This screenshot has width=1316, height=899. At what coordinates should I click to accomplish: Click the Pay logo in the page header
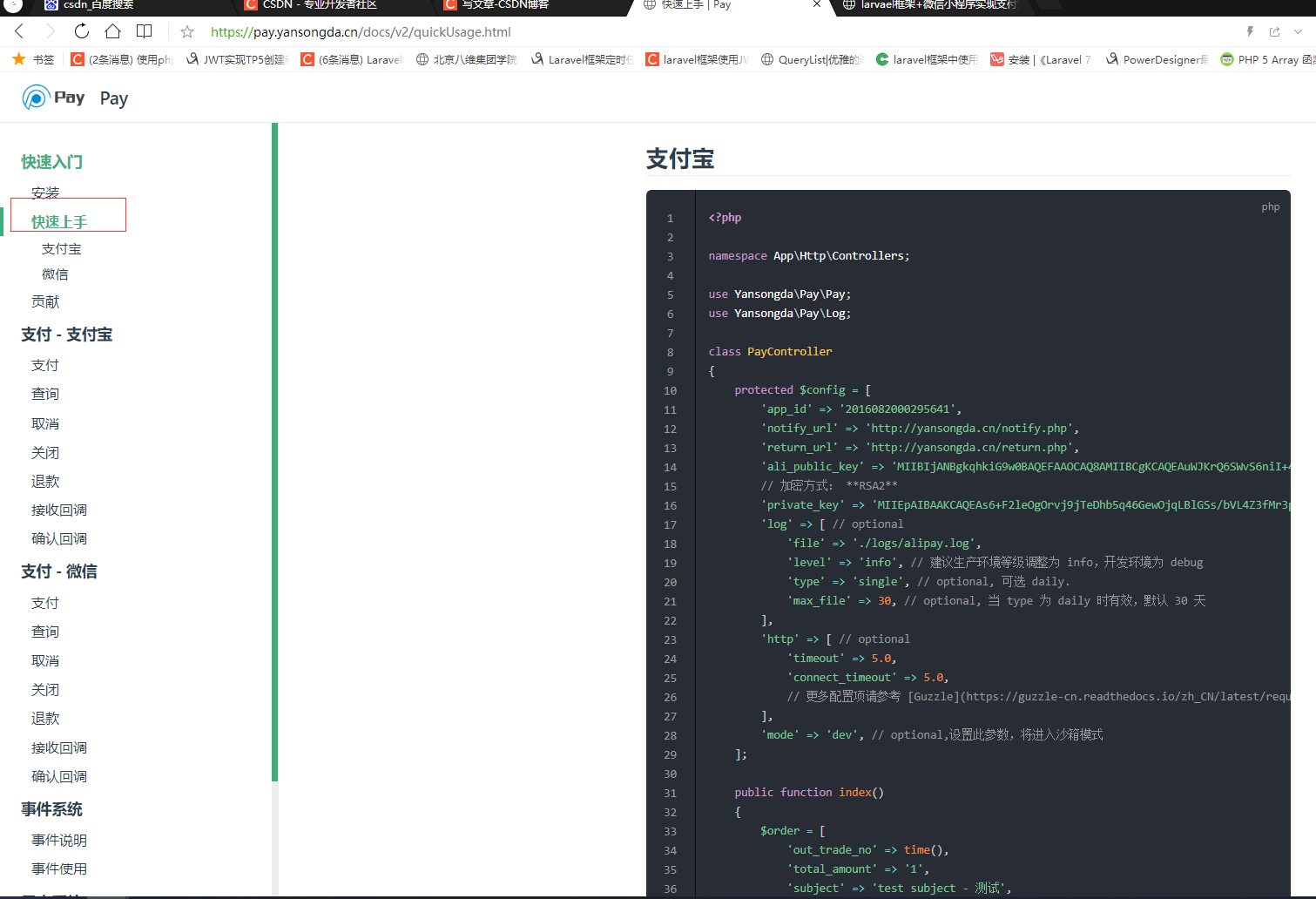52,97
